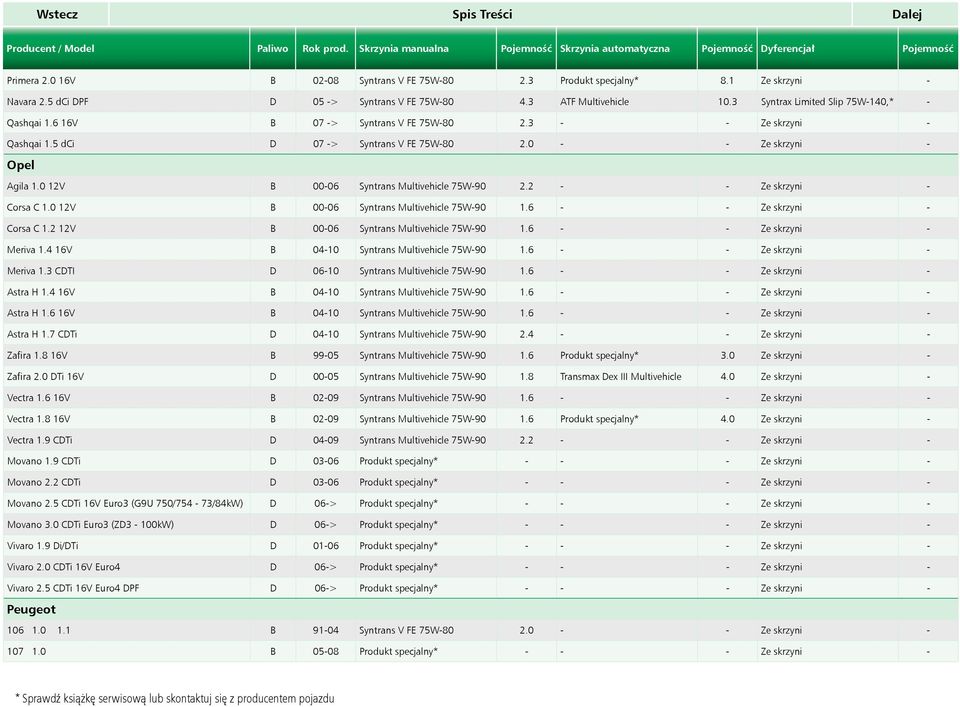Click the Skrzynia automatyczna column header

[x=626, y=48]
